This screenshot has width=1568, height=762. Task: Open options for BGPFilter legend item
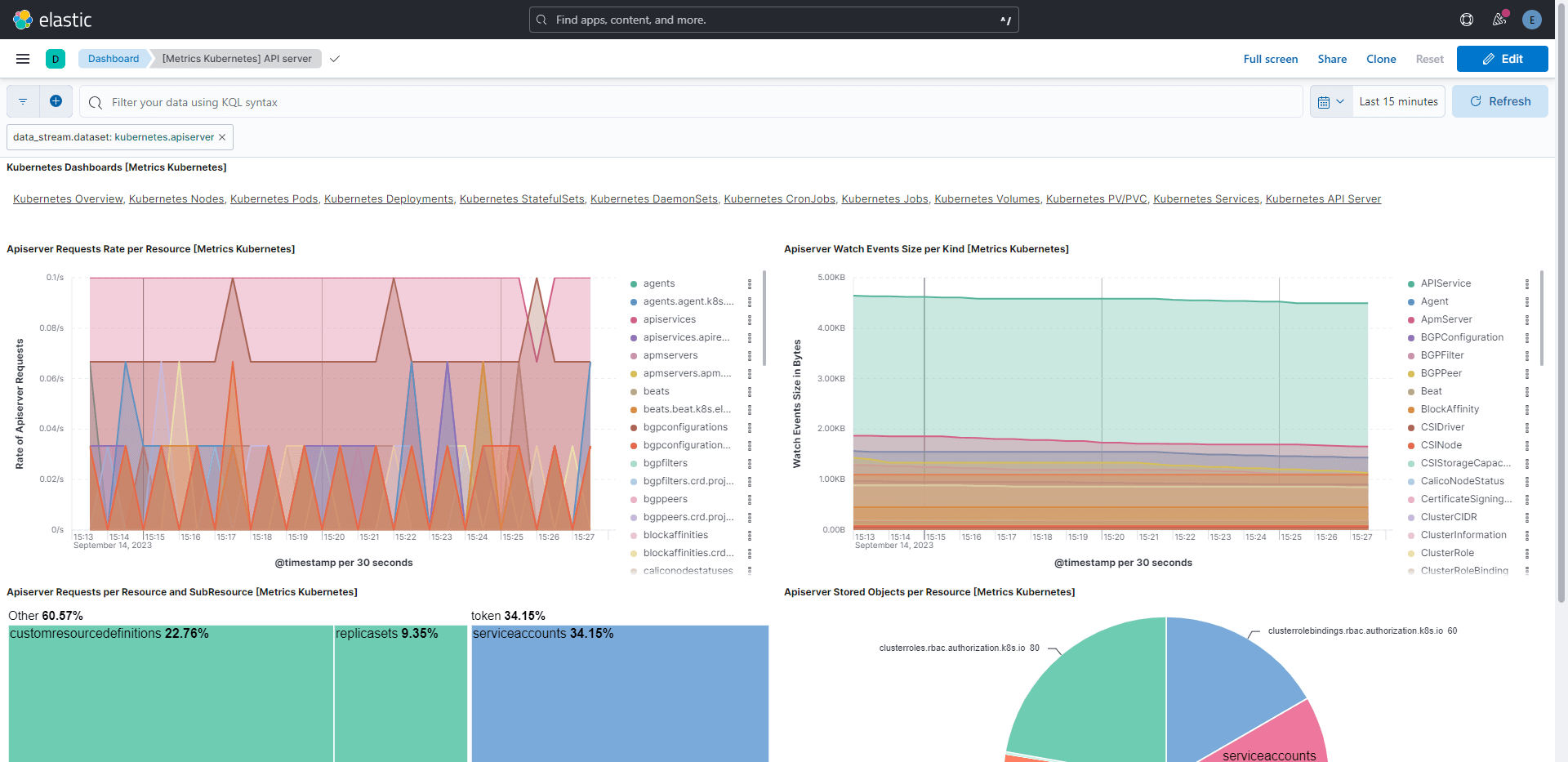point(1527,355)
